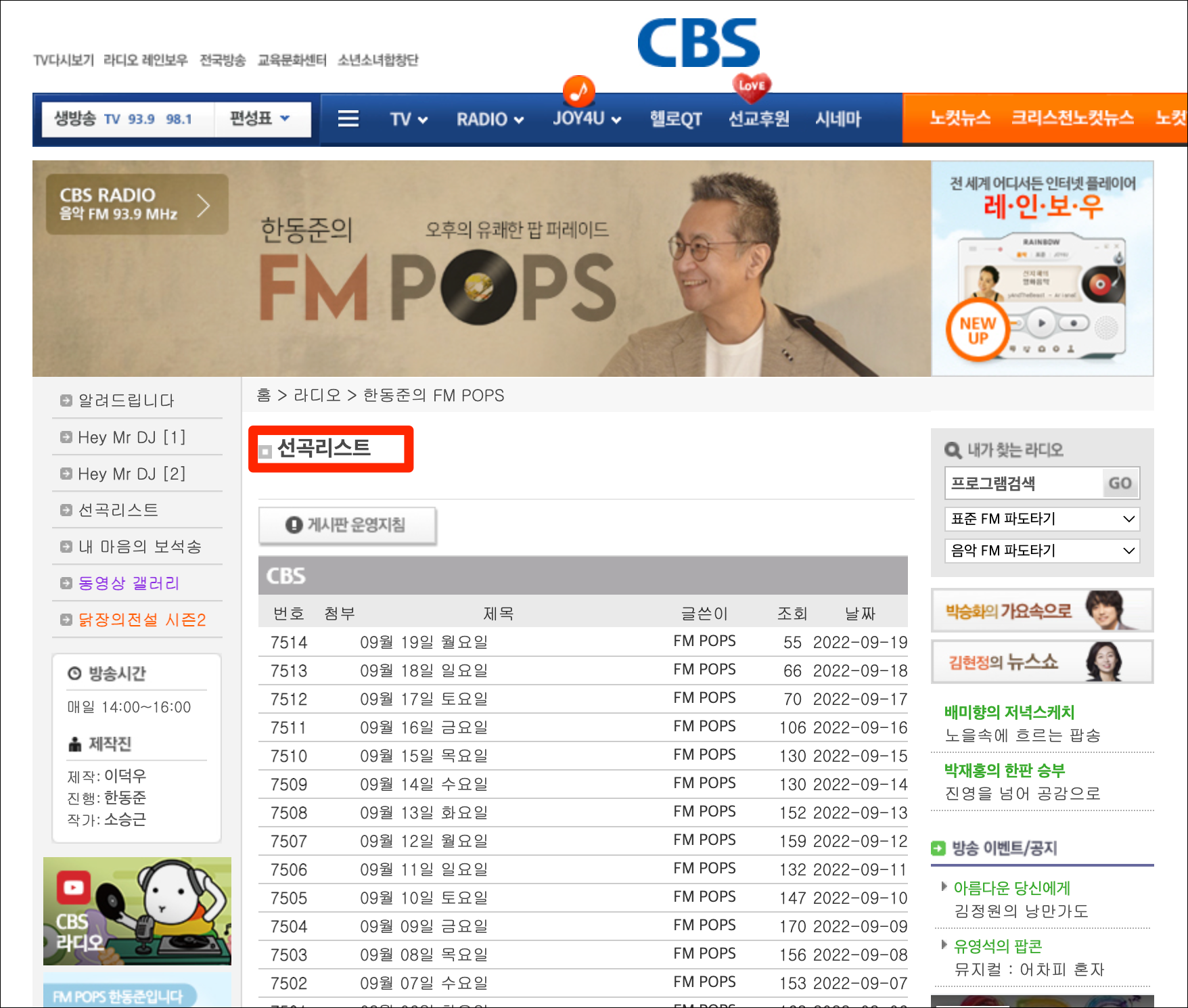Open the 편성표 dropdown

[260, 118]
